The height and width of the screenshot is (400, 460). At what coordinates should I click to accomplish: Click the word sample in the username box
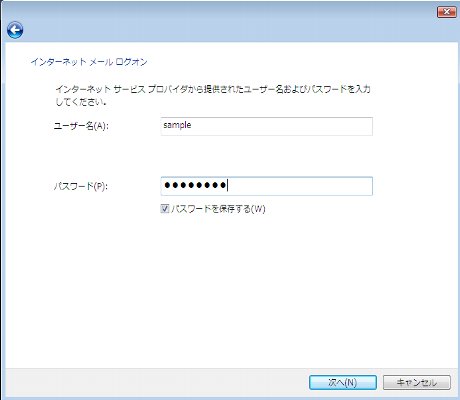[x=177, y=125]
